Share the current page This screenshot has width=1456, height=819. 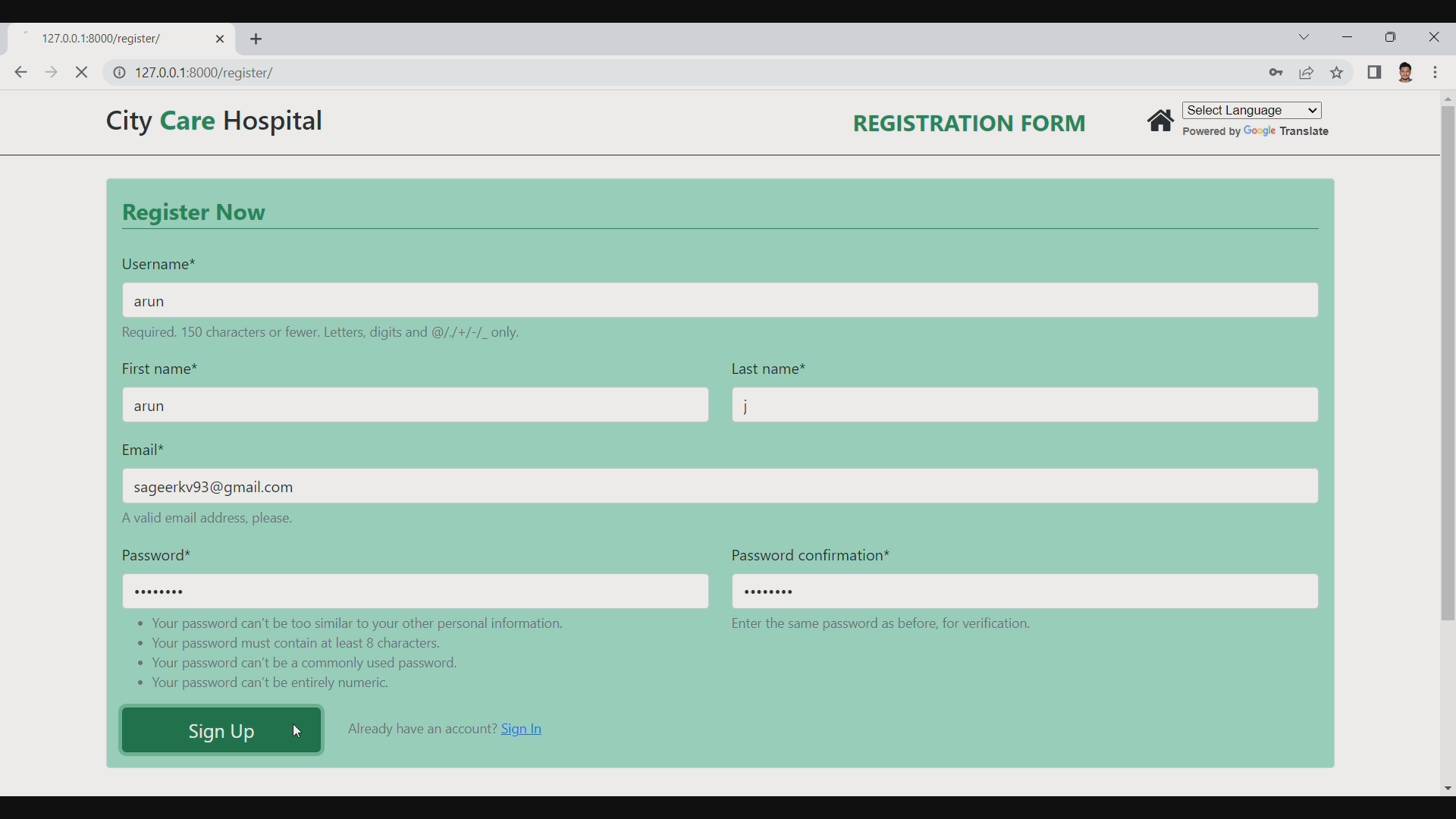coord(1307,73)
